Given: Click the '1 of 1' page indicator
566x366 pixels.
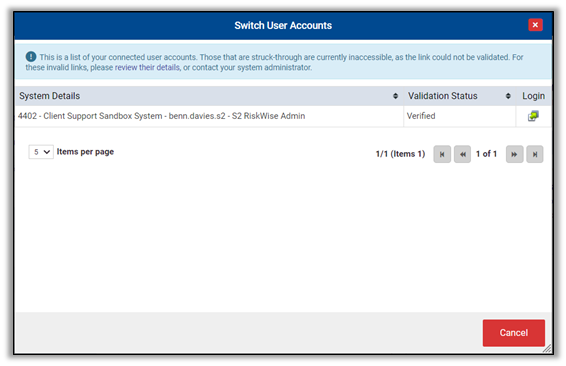Looking at the screenshot, I should (x=486, y=154).
